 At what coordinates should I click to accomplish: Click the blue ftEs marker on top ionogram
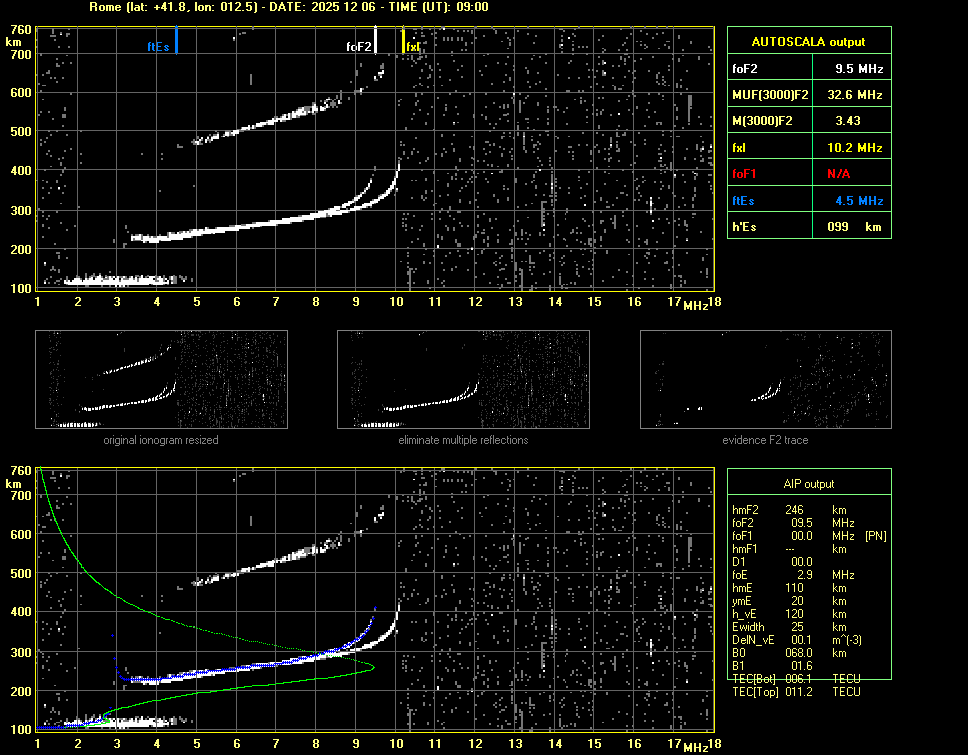[x=176, y=42]
